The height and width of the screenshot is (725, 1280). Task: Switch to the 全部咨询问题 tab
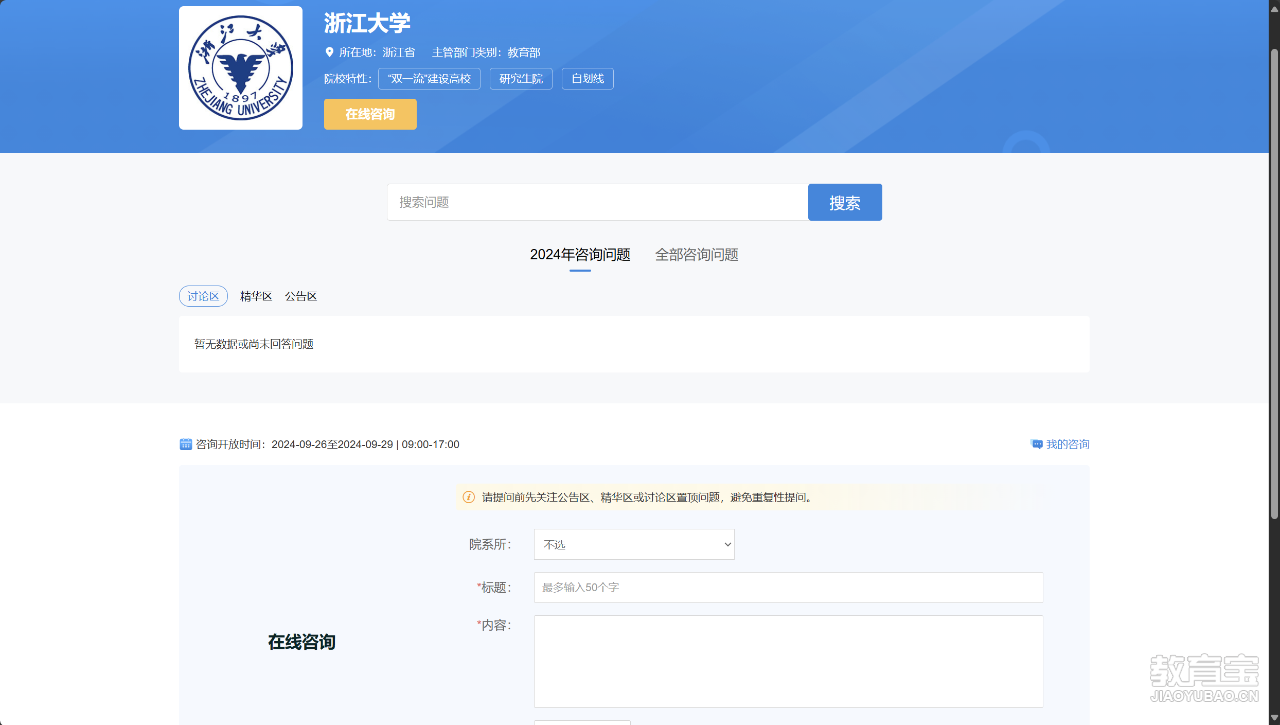(x=697, y=255)
